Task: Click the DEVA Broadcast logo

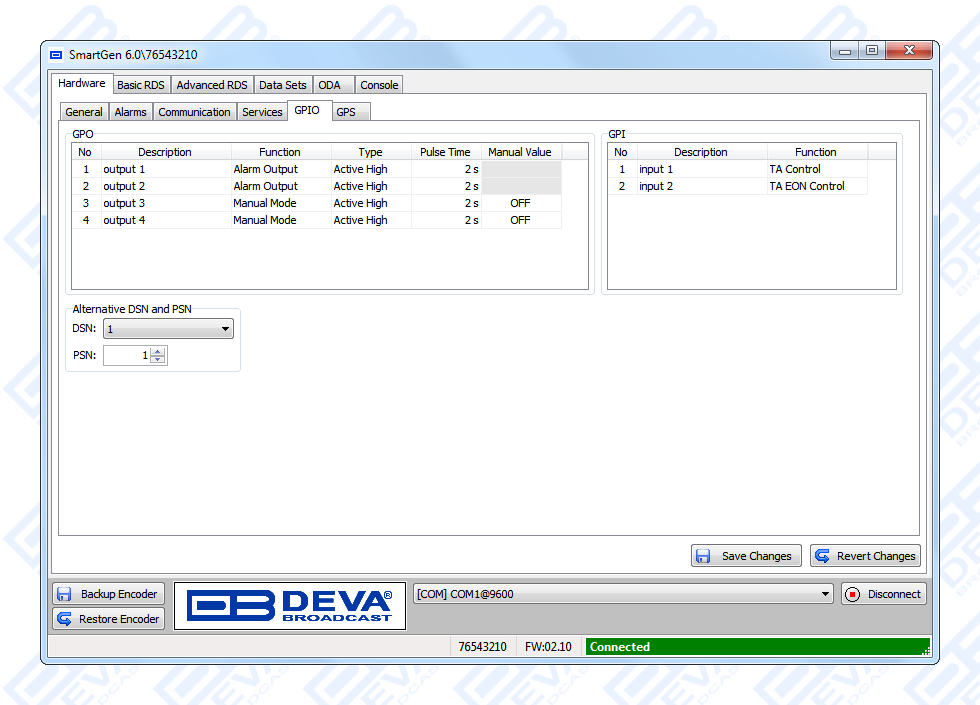Action: click(x=290, y=606)
